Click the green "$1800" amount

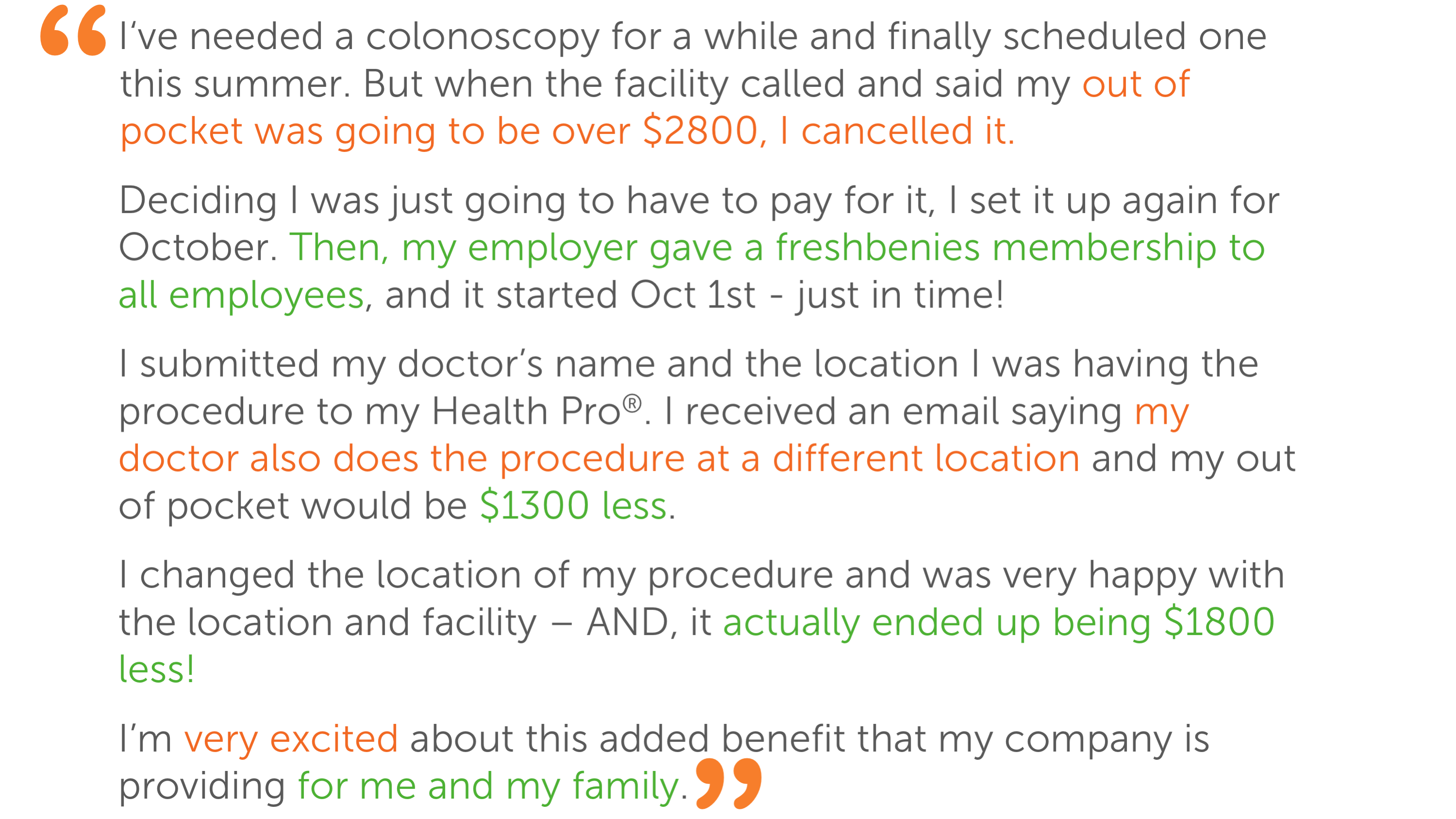(1219, 622)
